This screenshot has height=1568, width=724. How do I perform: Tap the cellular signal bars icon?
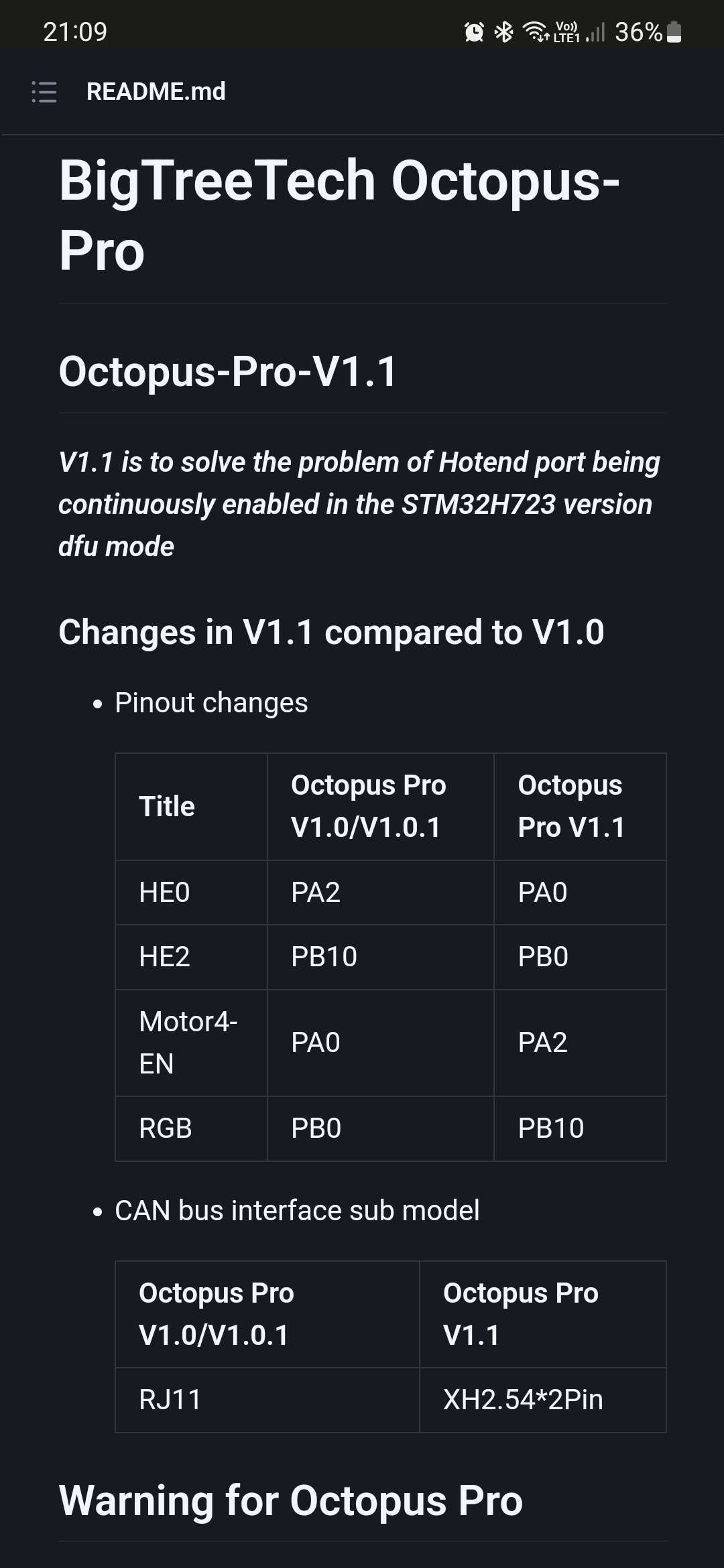596,31
